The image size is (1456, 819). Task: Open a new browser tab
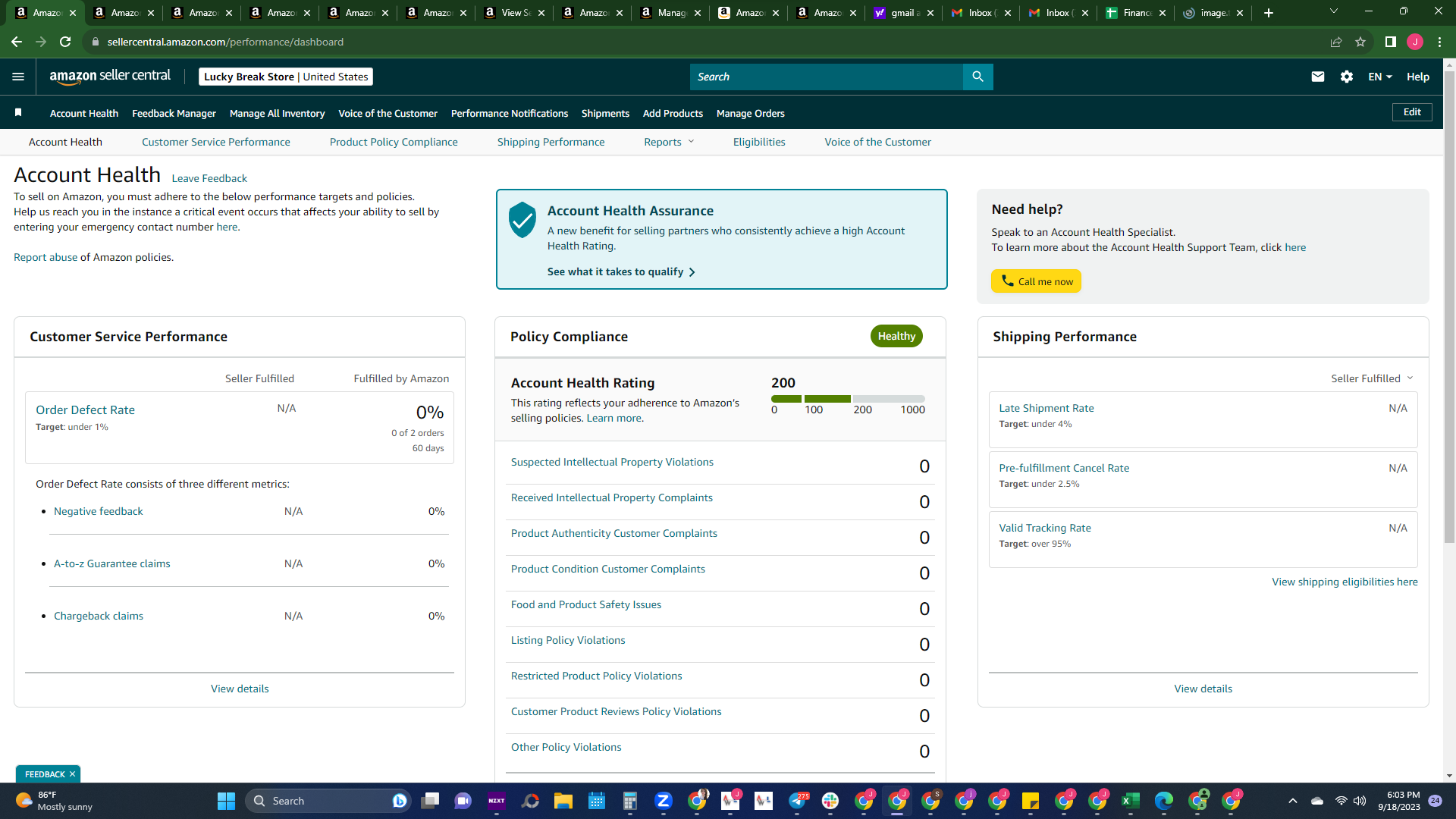click(x=1269, y=13)
